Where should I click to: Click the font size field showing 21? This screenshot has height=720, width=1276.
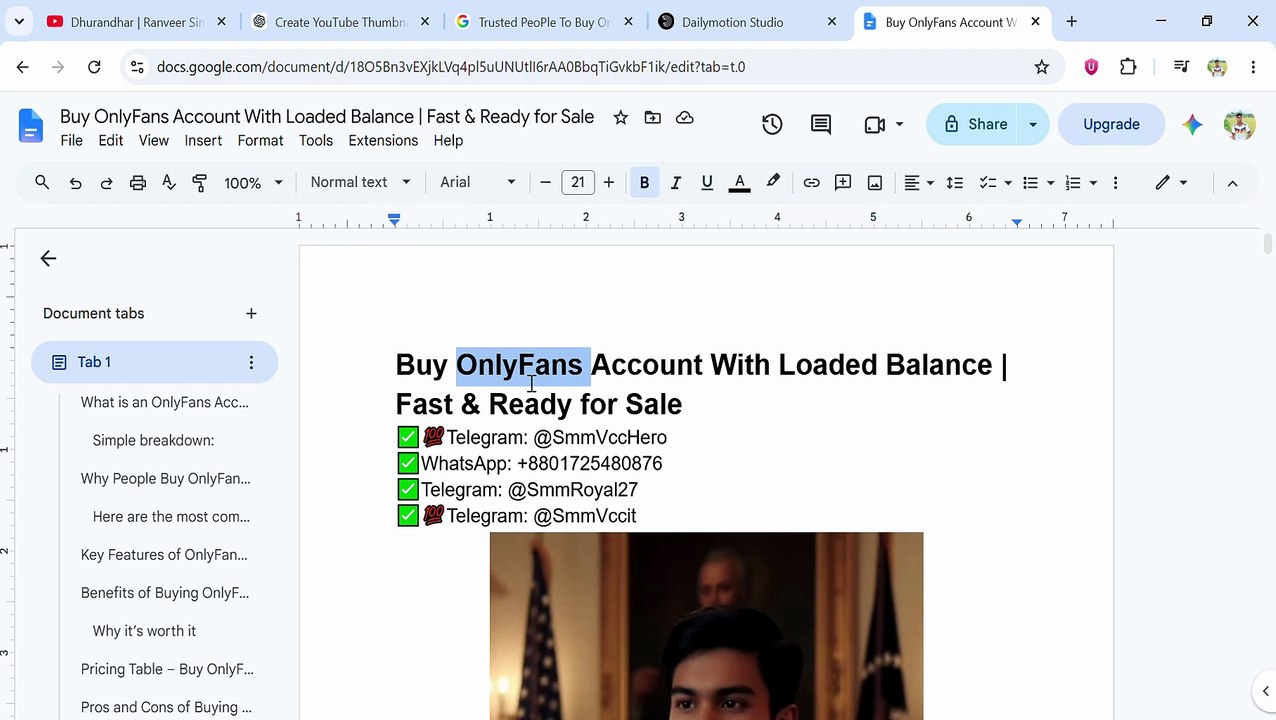point(577,182)
